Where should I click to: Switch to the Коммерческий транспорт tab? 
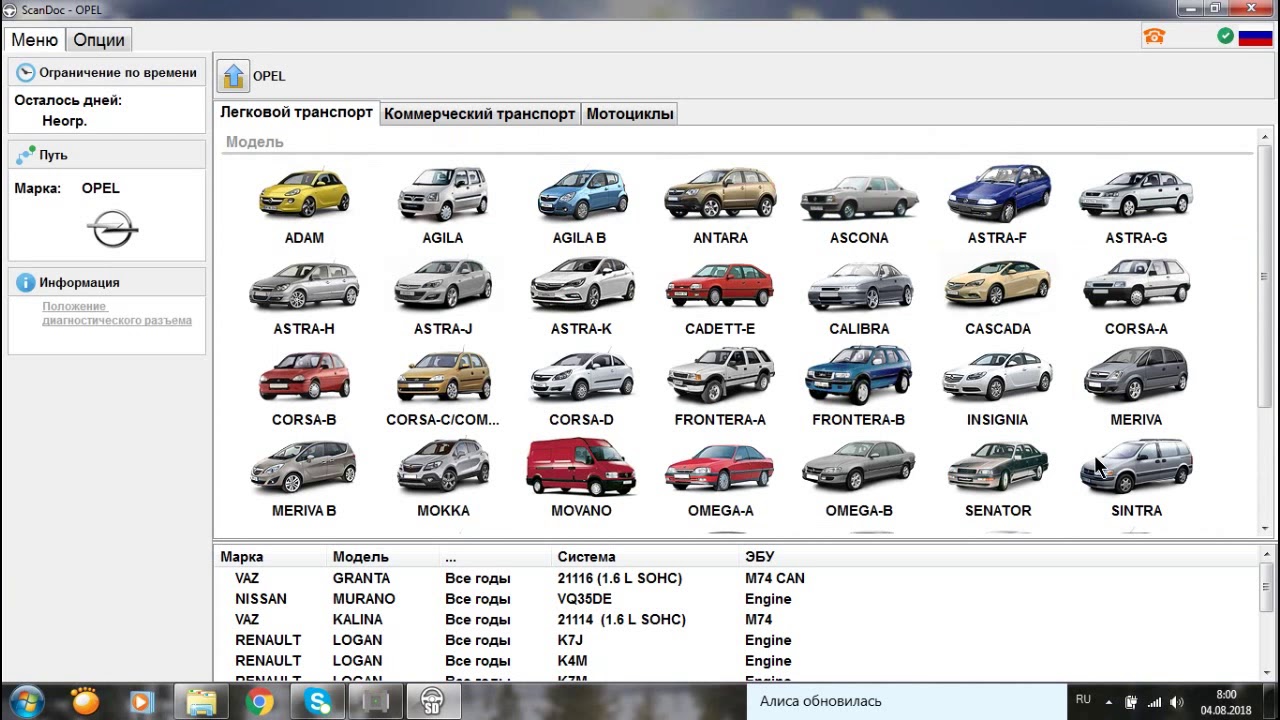point(480,114)
